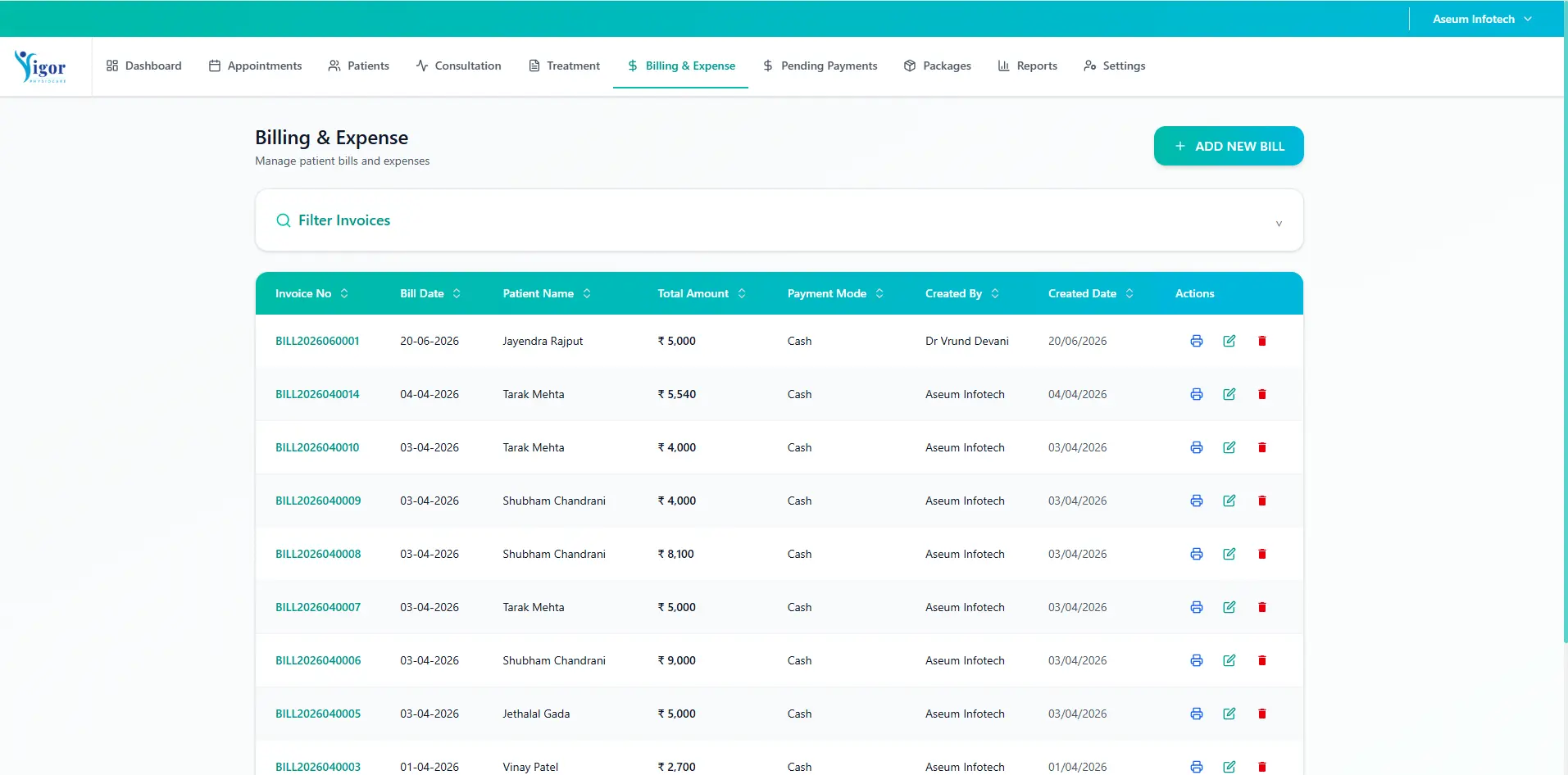Open the Consultation tab
This screenshot has width=1568, height=775.
point(458,66)
